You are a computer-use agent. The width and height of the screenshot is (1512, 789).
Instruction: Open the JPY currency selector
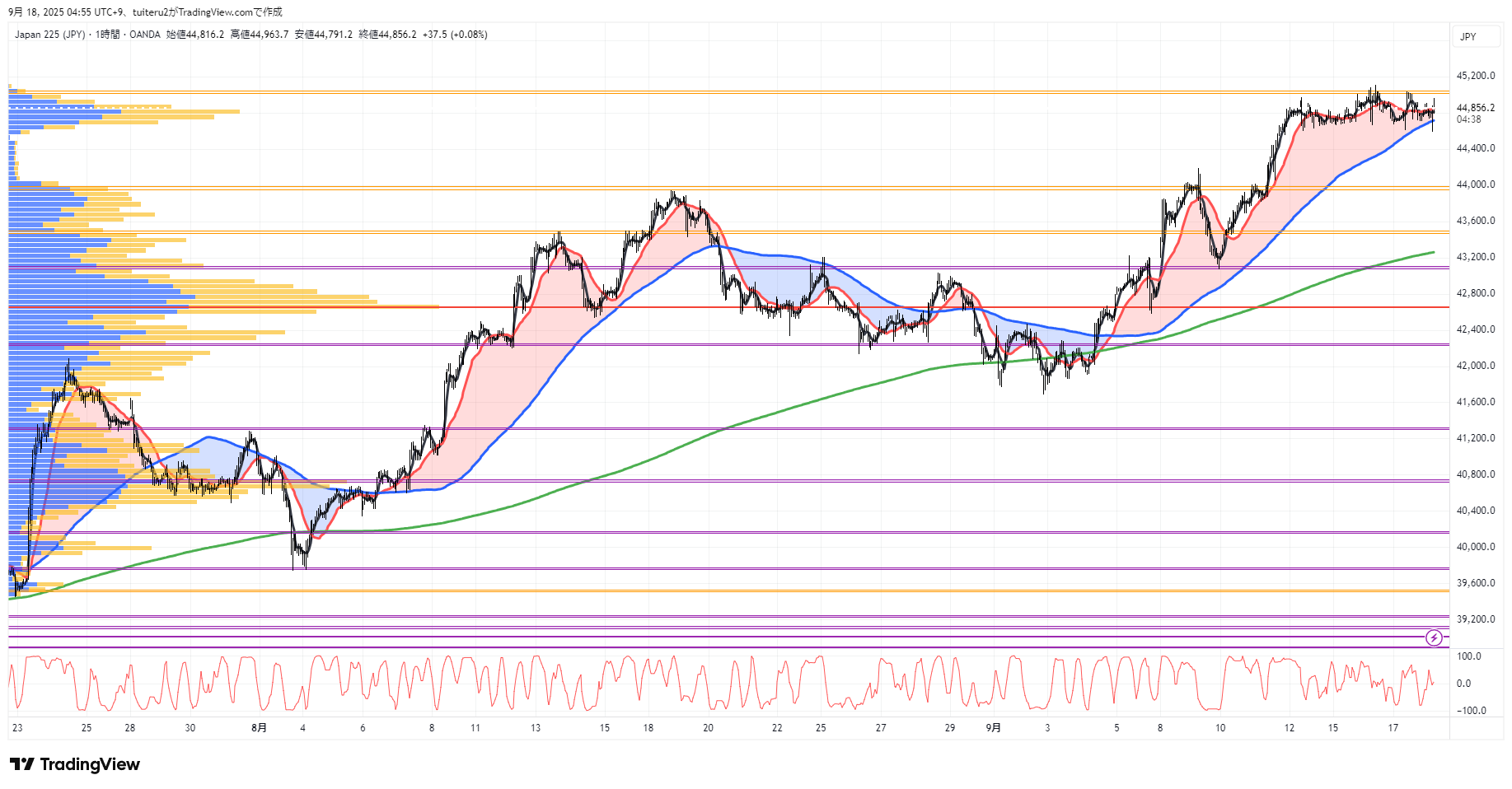[1468, 36]
